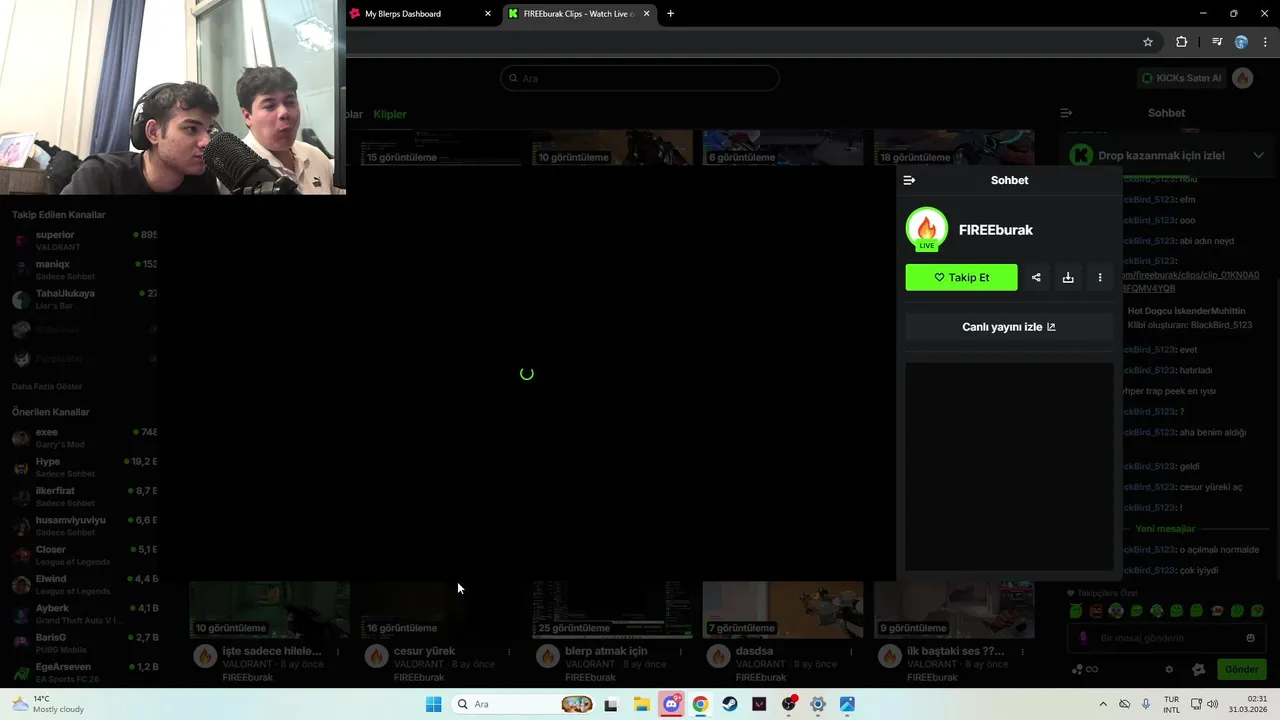Open ilkerfirat channel in sidebar
The height and width of the screenshot is (720, 1280).
(84, 496)
